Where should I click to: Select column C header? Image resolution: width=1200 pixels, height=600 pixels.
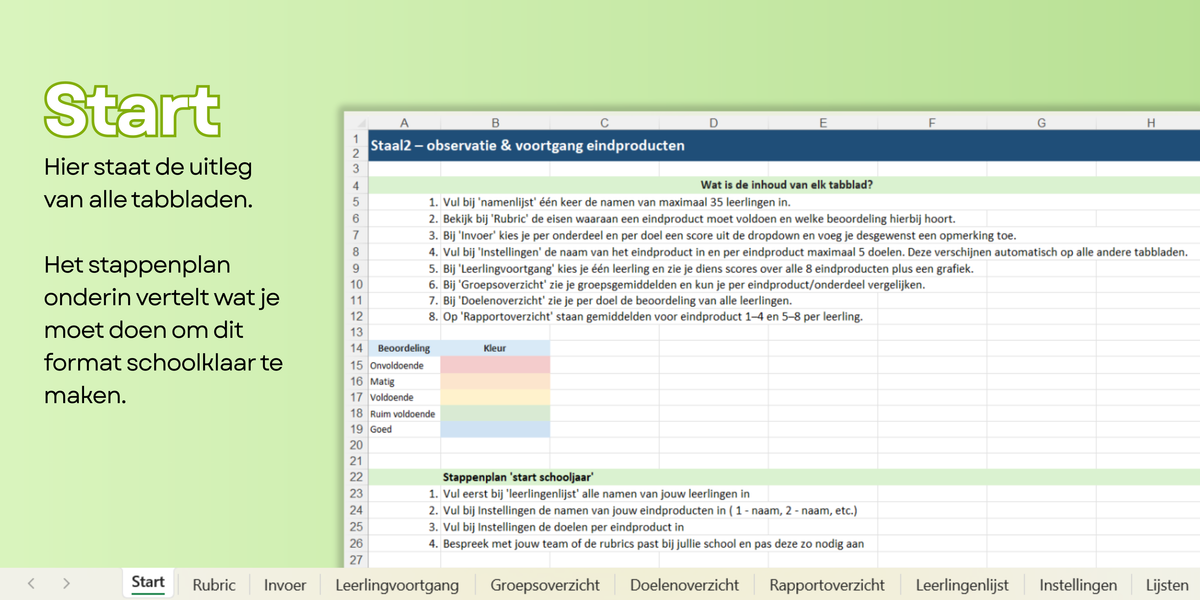click(x=604, y=123)
